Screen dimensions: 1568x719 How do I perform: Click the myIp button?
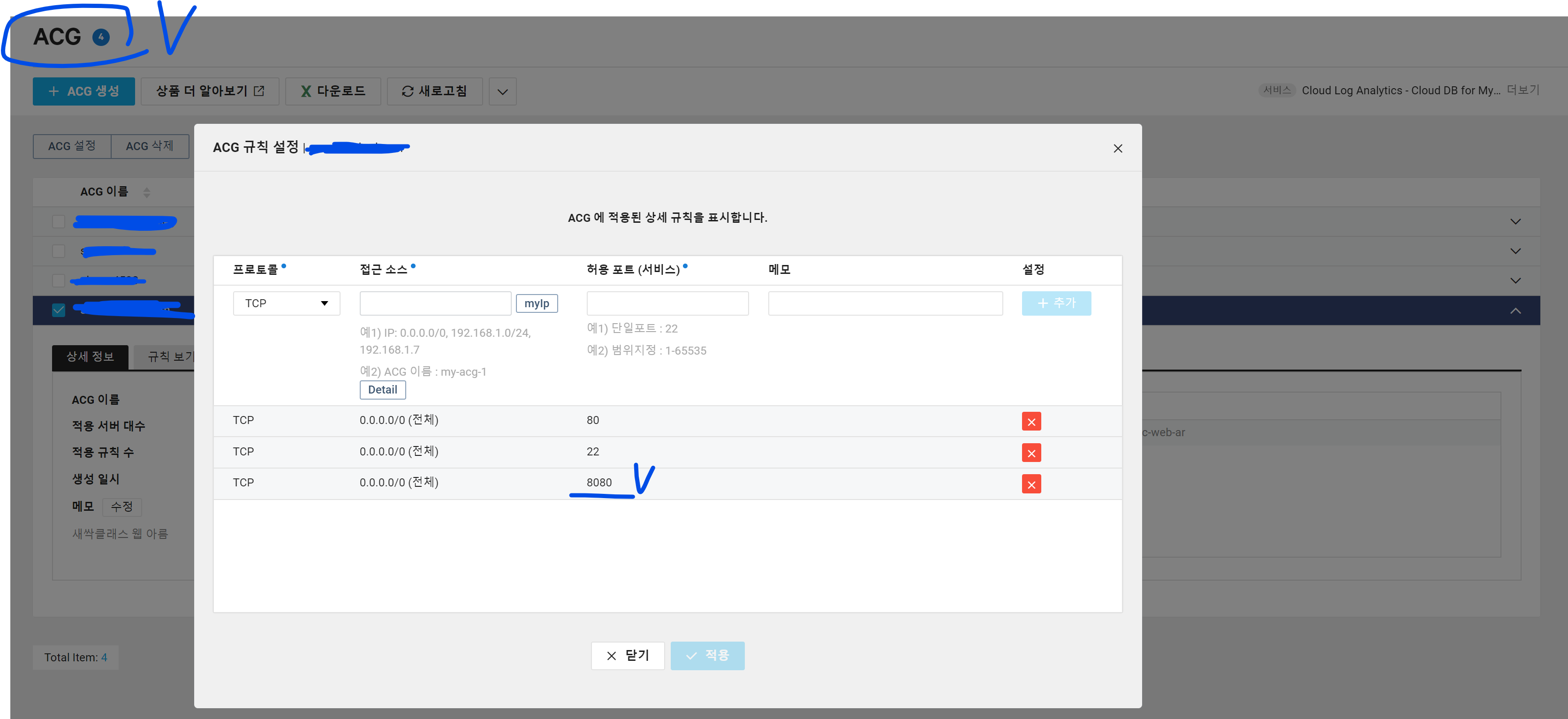tap(536, 303)
